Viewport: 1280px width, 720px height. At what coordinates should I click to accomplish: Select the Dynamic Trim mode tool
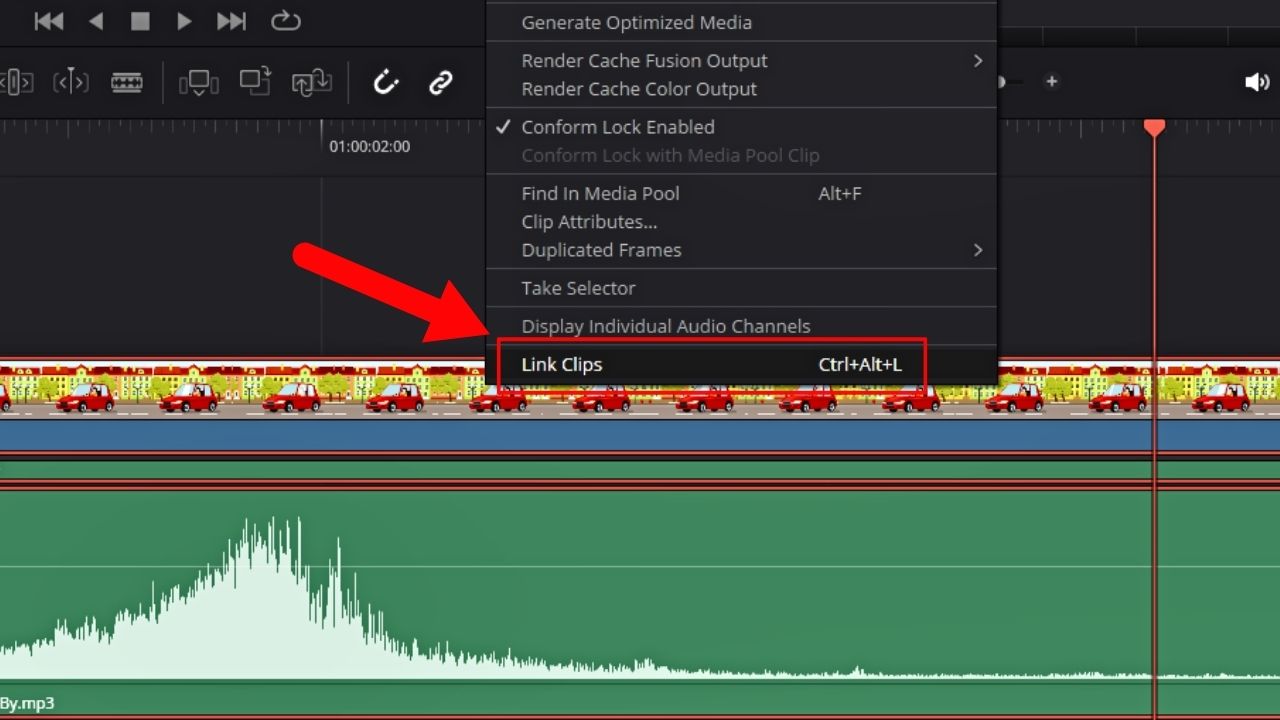71,82
